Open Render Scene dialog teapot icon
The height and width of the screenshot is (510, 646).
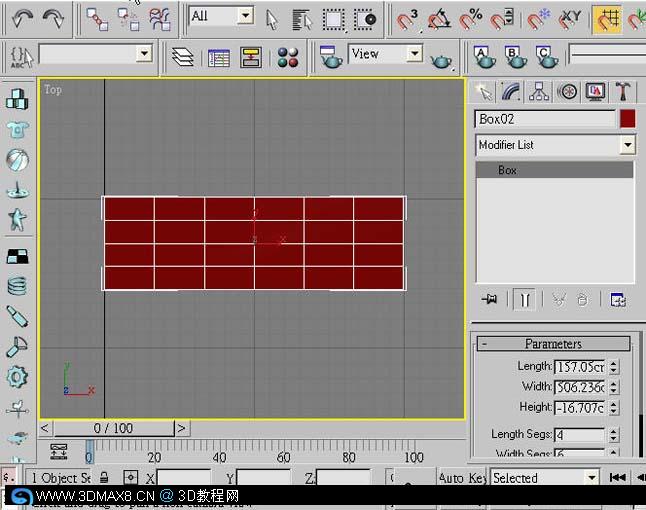tap(331, 57)
